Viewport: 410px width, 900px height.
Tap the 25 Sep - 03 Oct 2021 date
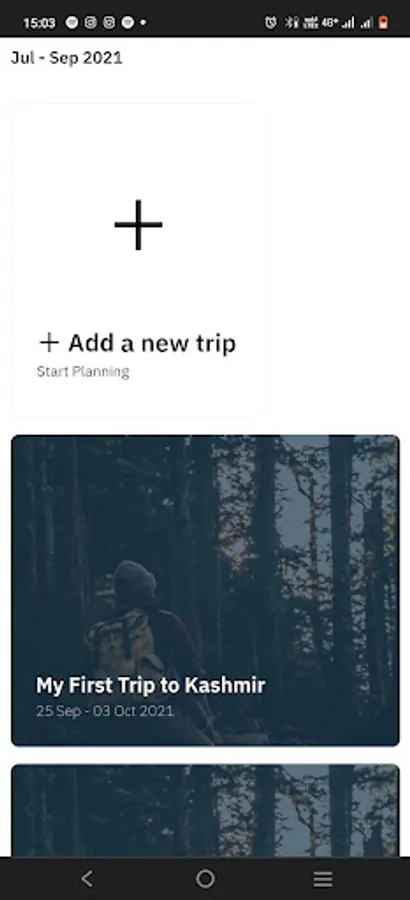(x=105, y=711)
